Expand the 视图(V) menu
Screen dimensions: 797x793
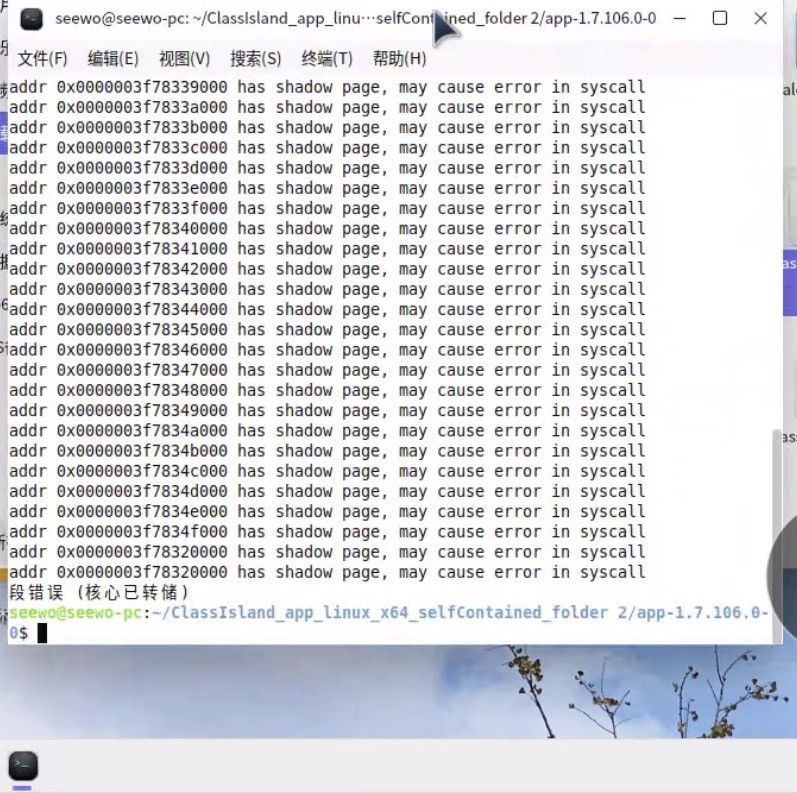tap(184, 58)
